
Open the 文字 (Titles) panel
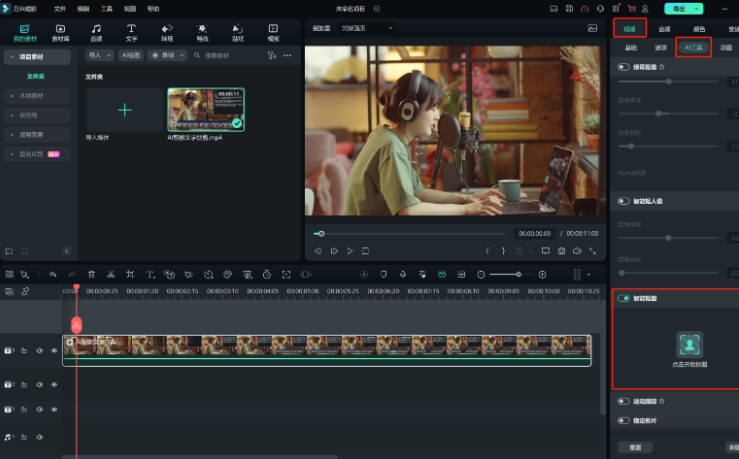pos(131,32)
